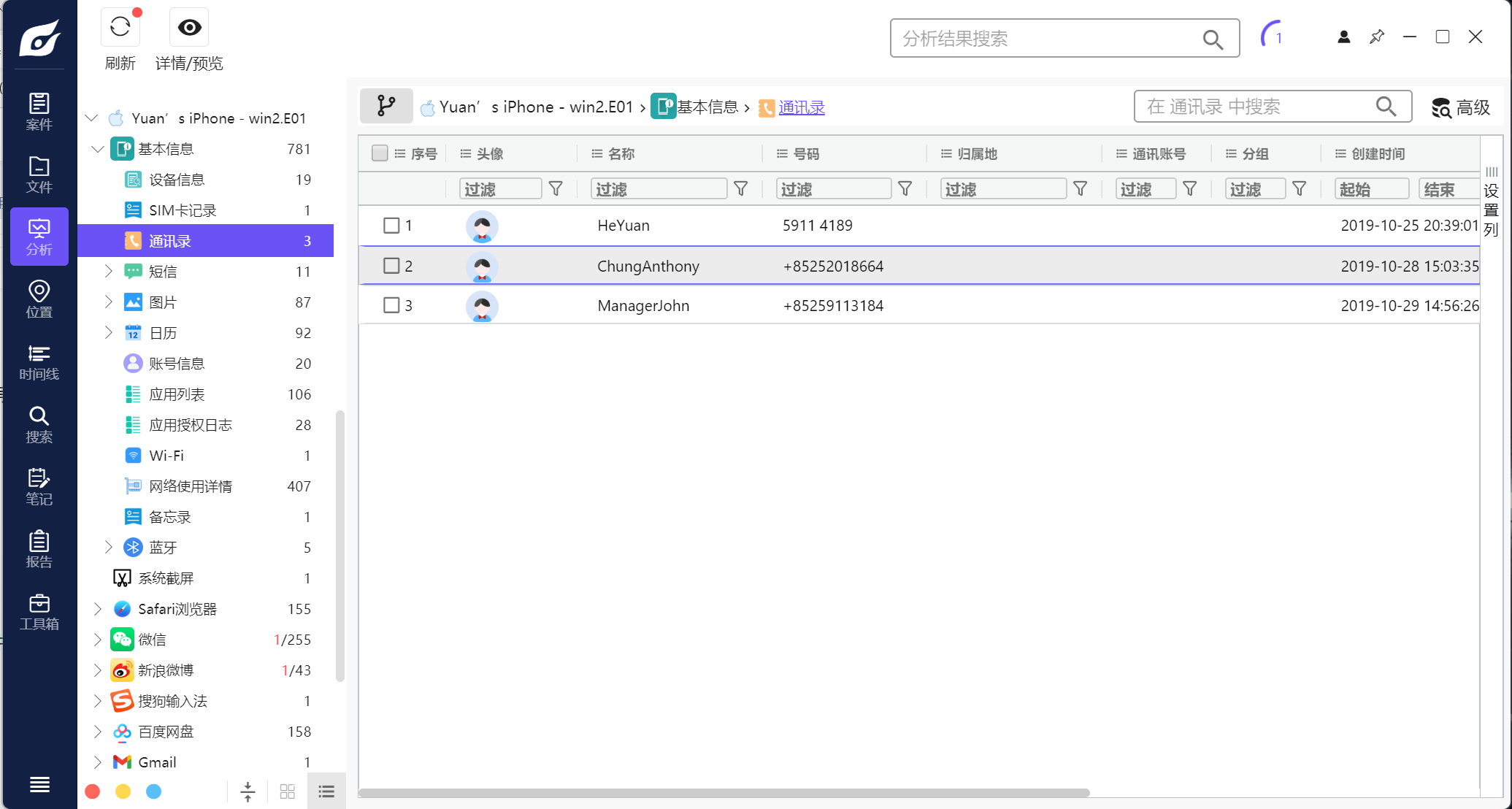The width and height of the screenshot is (1512, 809).
Task: Collapse the 基本信息 tree node
Action: point(97,149)
